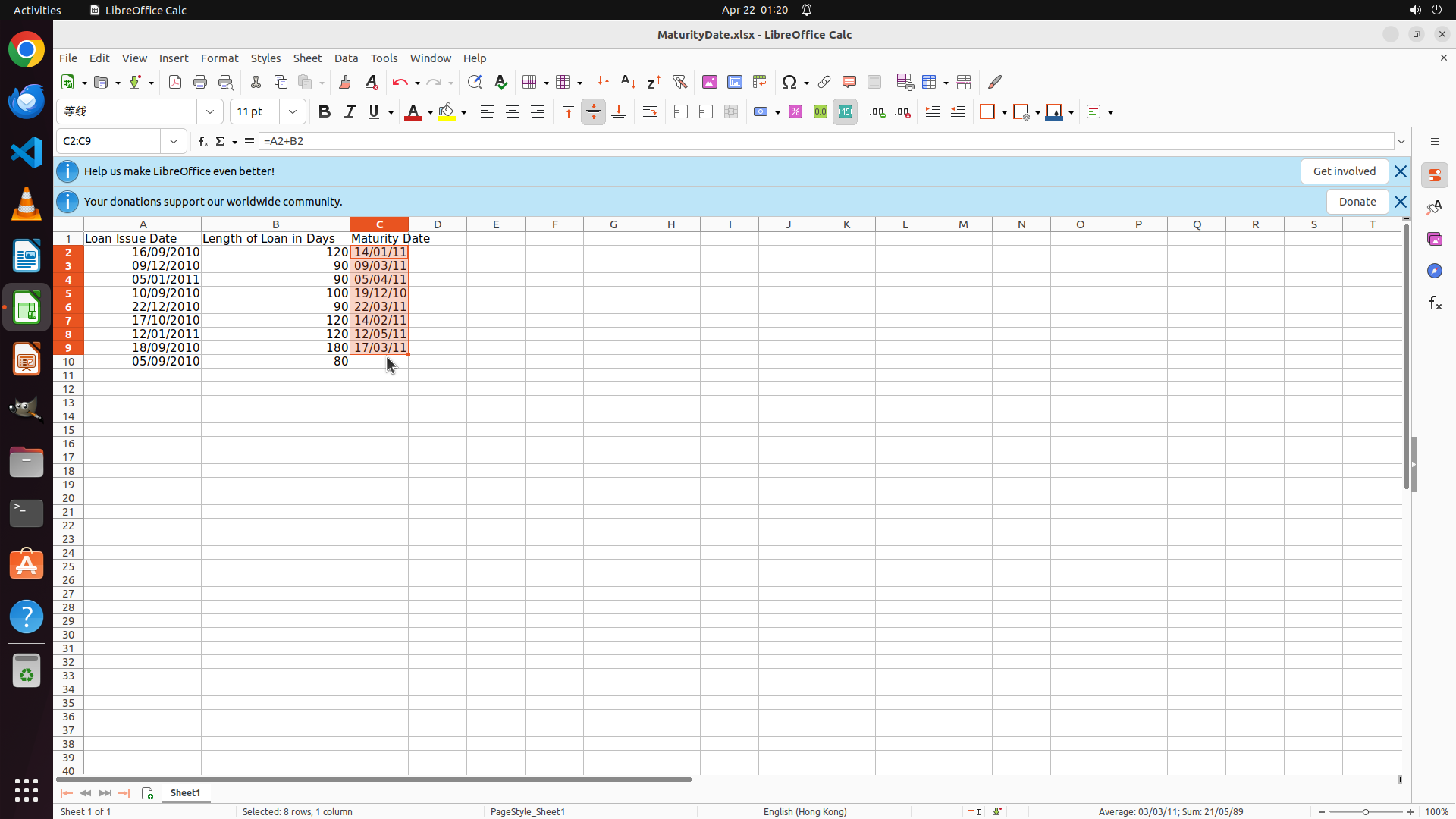This screenshot has height=819, width=1456.
Task: Click the AutoFilter icon
Action: click(x=679, y=82)
